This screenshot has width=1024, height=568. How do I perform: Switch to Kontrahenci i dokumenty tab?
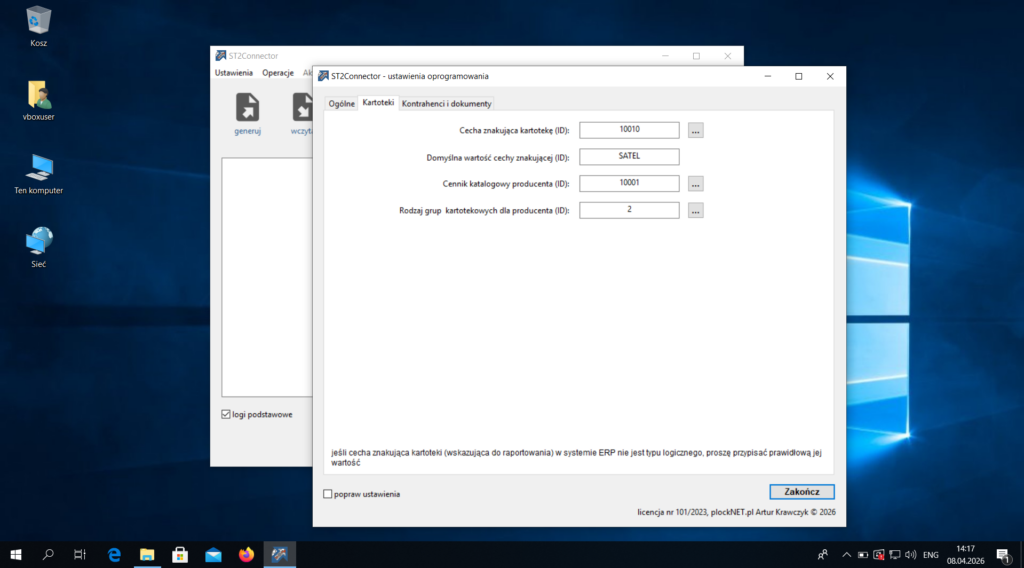click(446, 104)
